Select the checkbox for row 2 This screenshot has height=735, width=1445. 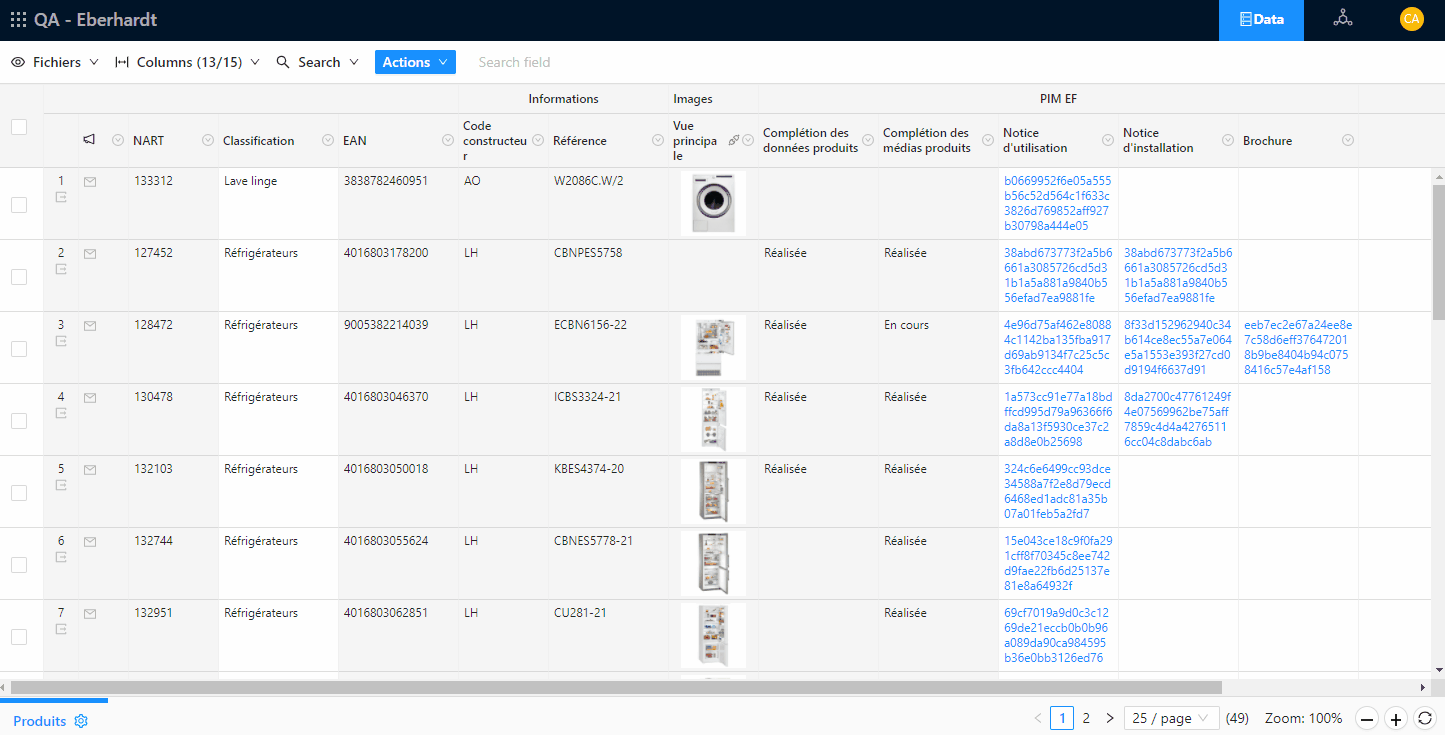(18, 277)
